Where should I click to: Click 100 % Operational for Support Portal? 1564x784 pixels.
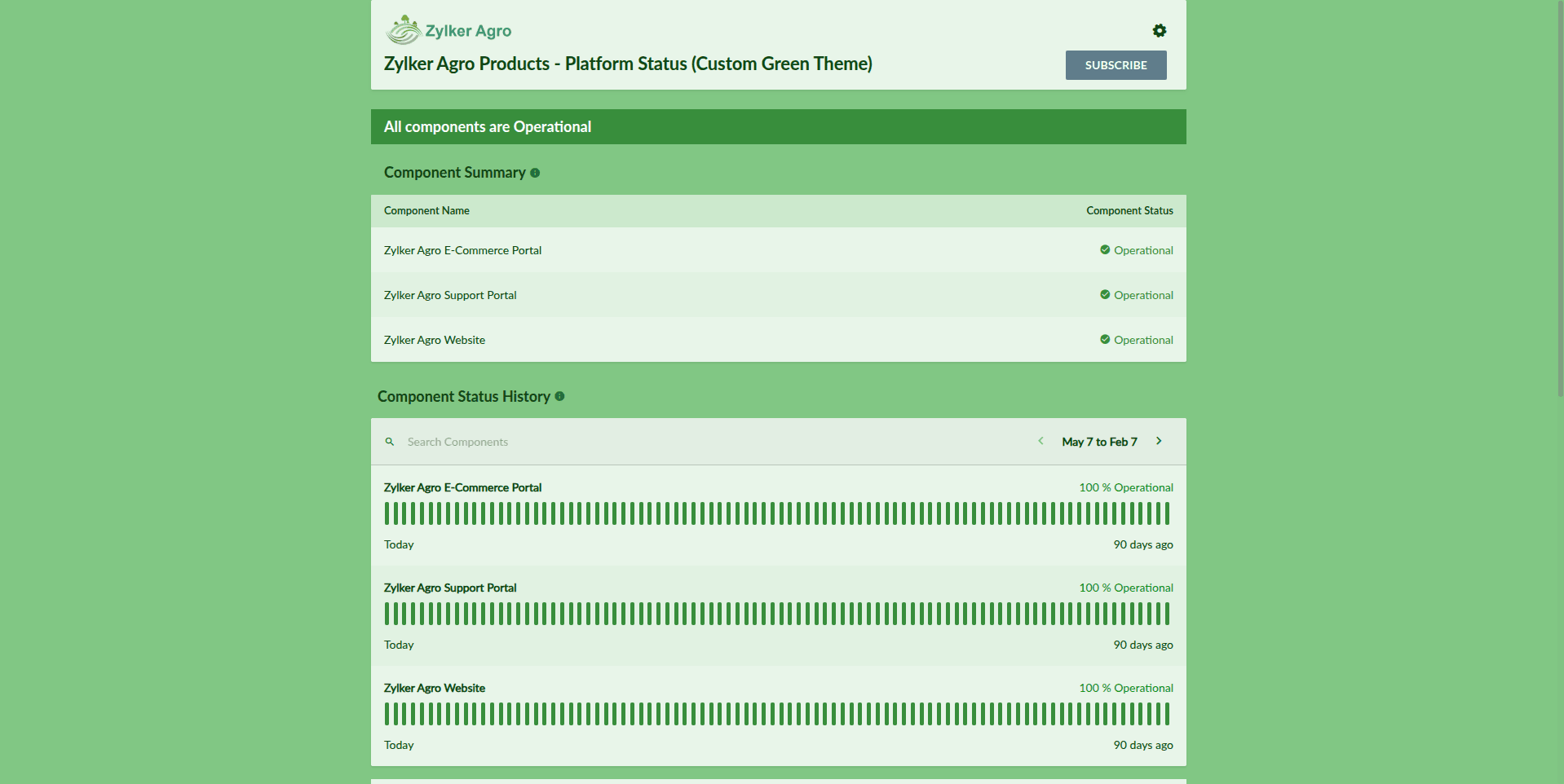[1126, 588]
